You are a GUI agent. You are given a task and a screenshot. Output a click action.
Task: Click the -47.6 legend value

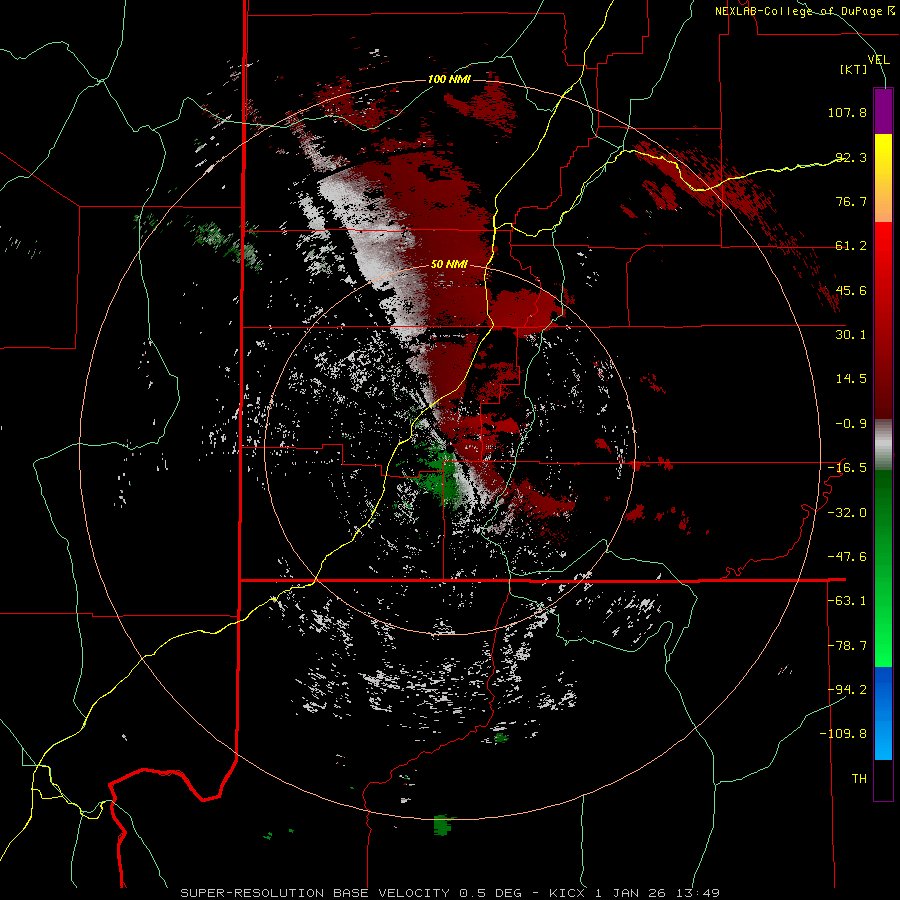point(847,557)
